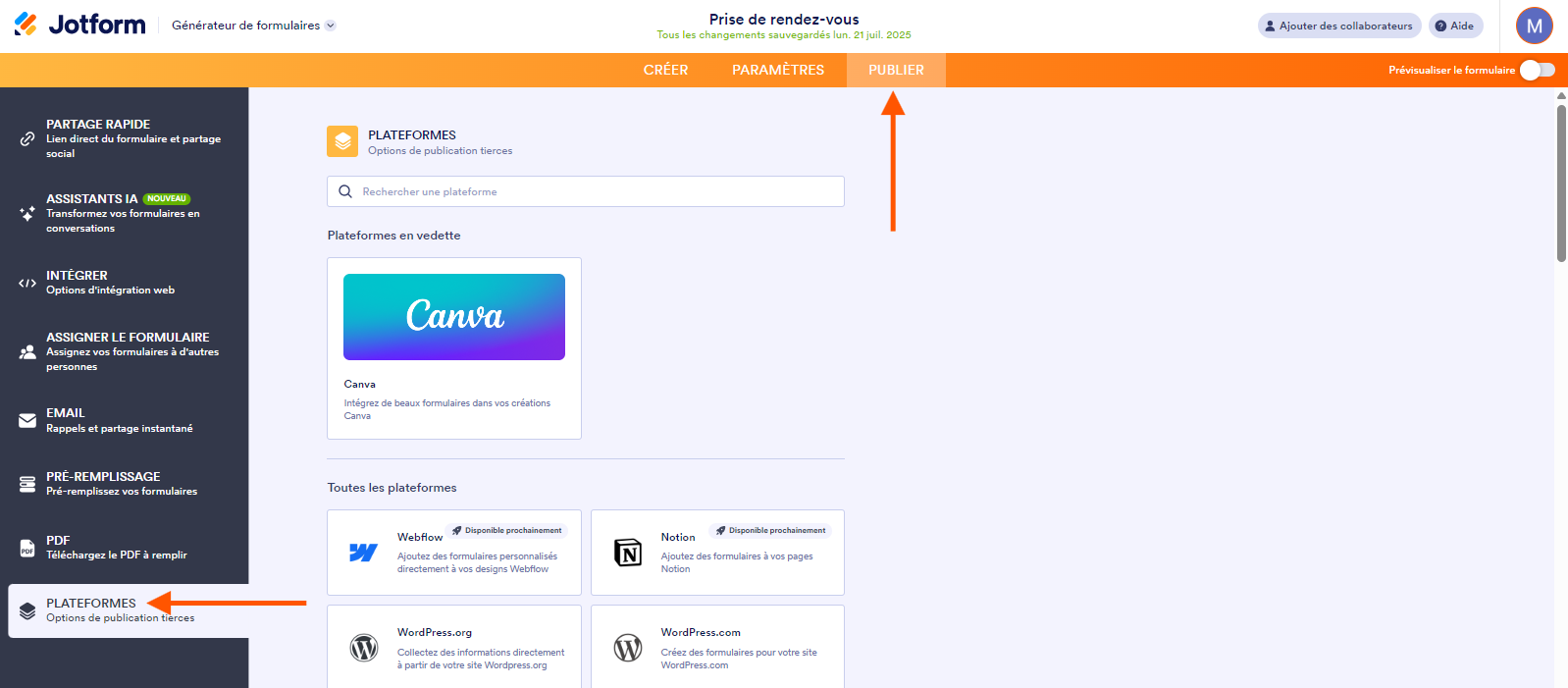This screenshot has width=1568, height=688.
Task: Open Assistants IA sidebar item
Action: click(125, 213)
